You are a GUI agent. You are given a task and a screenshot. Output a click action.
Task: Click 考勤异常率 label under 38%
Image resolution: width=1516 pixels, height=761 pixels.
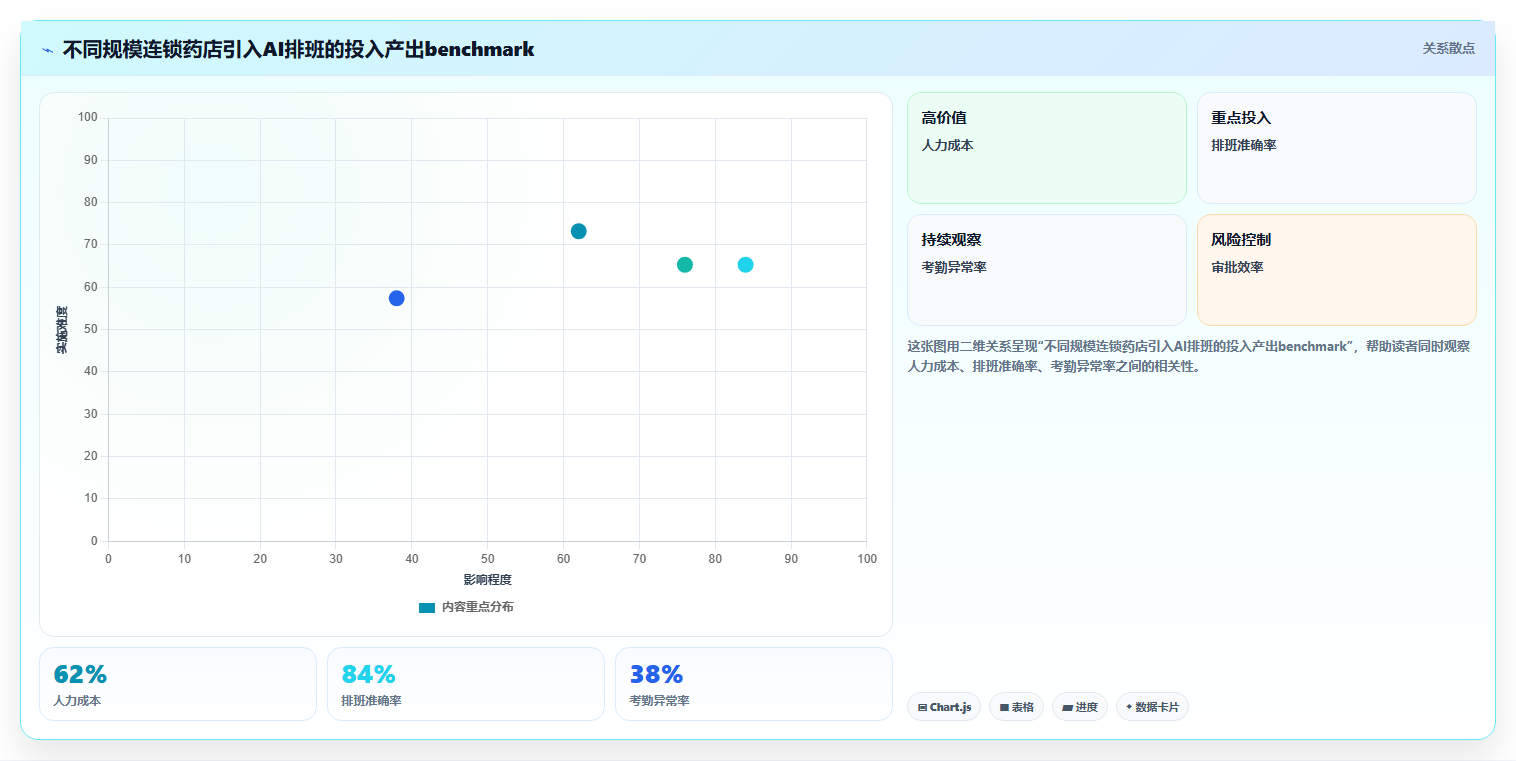tap(659, 701)
